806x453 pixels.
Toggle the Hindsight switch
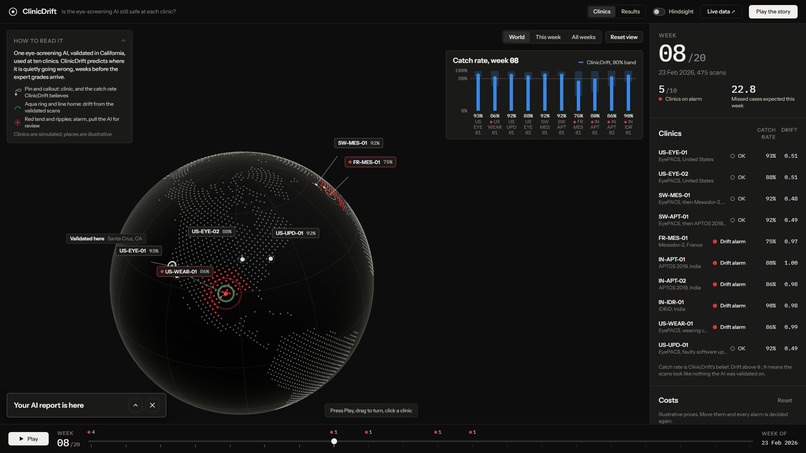[658, 11]
